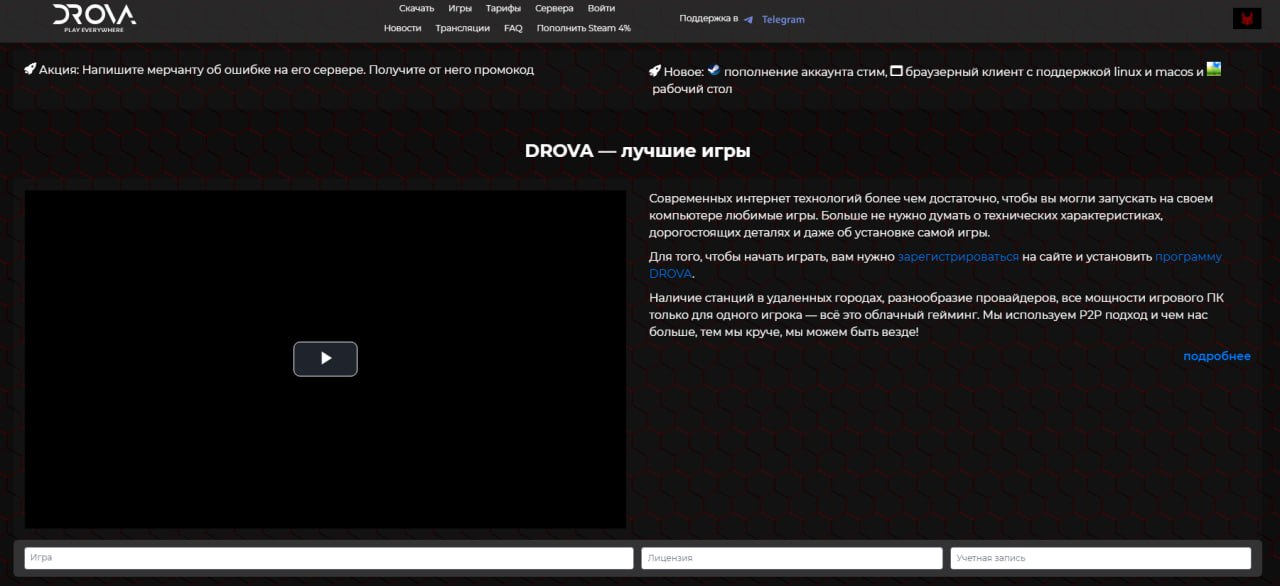Open the Игры section
The height and width of the screenshot is (586, 1280).
460,8
